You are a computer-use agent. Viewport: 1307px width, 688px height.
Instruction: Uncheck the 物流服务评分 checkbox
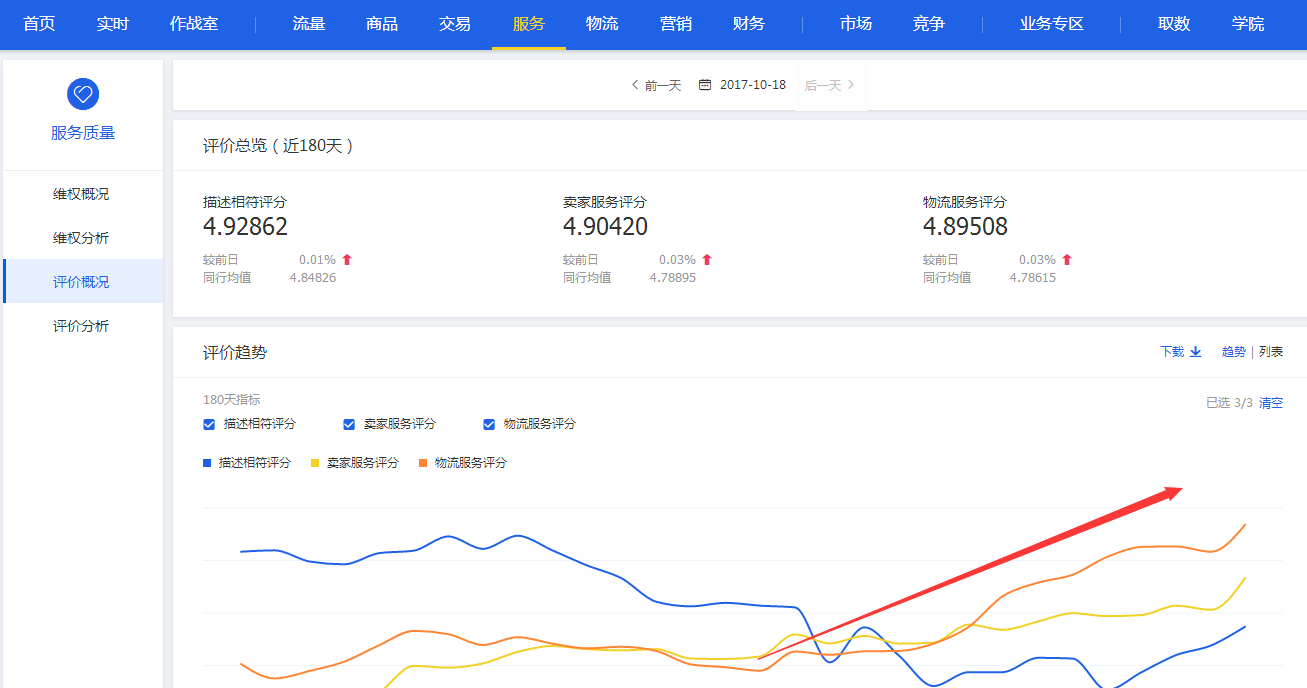pos(489,424)
